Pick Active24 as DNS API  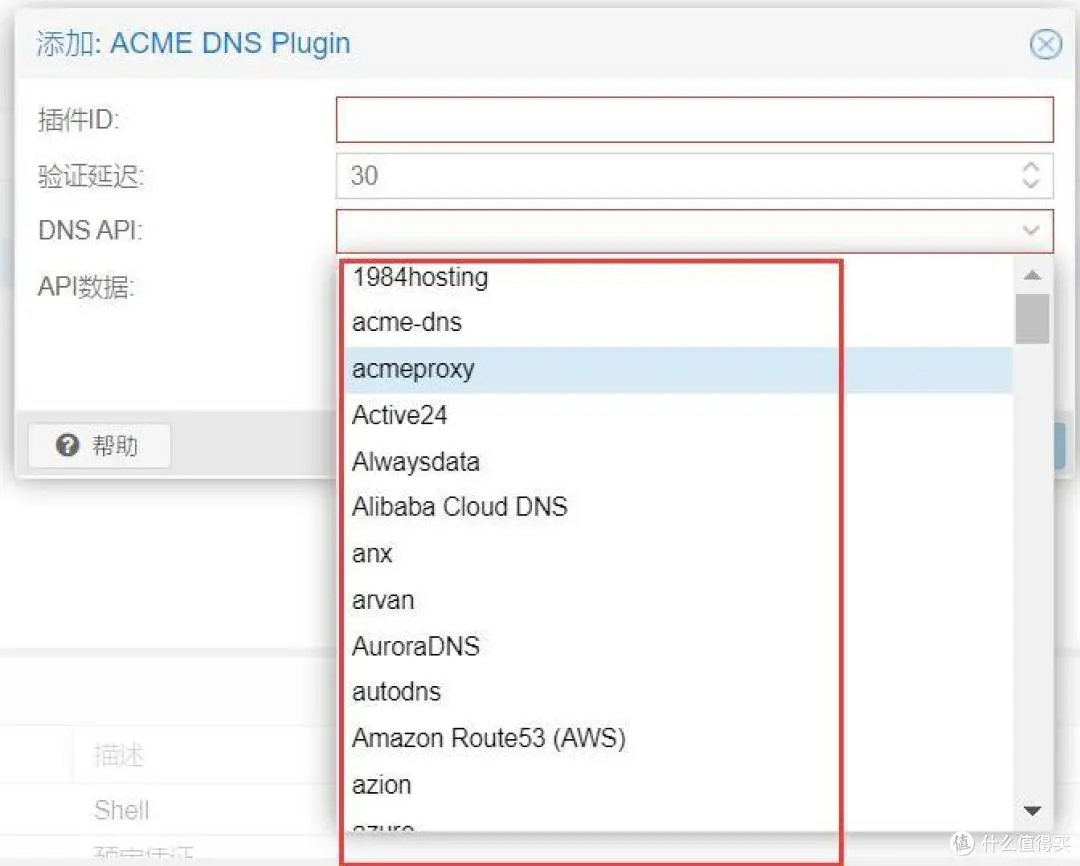[x=400, y=415]
